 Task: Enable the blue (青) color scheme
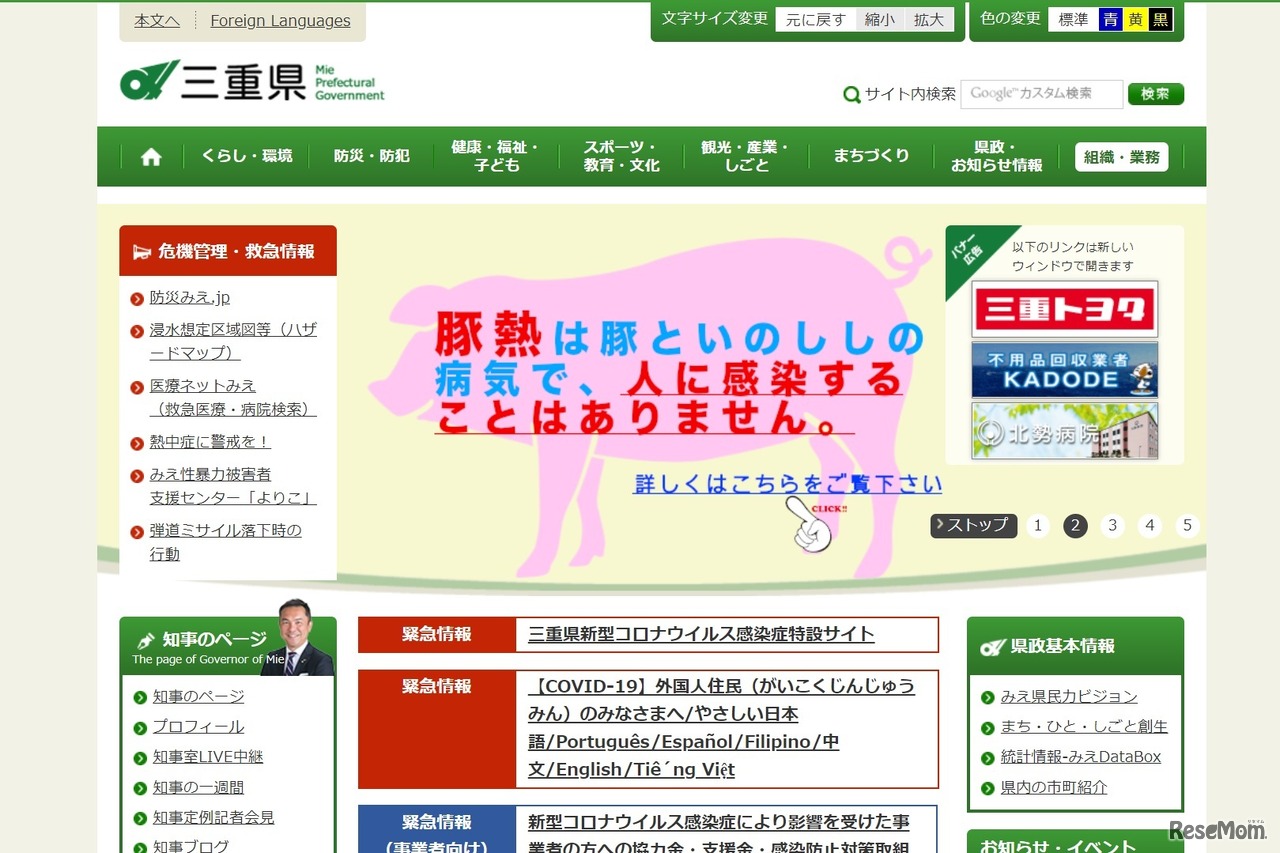click(1111, 18)
